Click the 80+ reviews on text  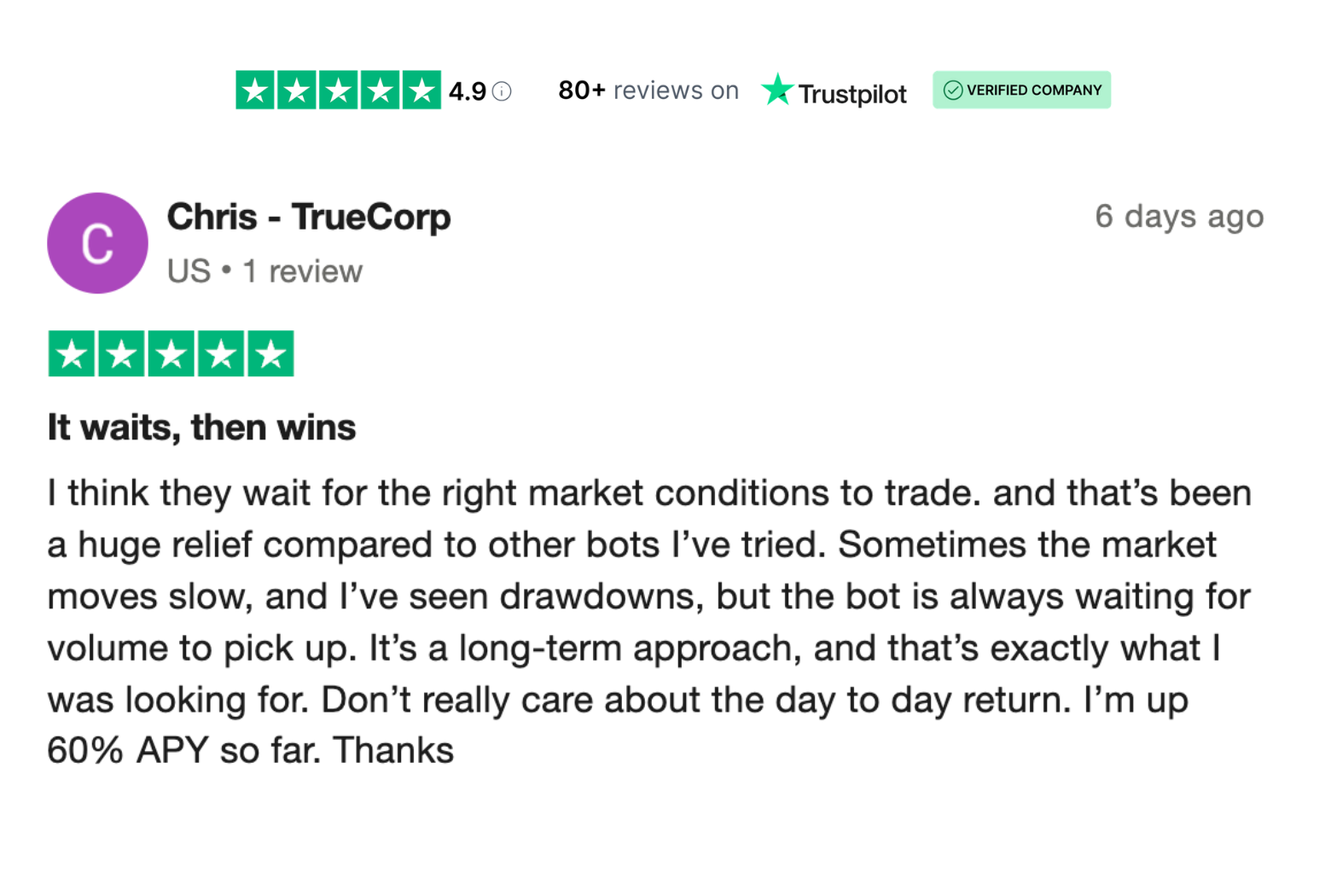click(648, 90)
